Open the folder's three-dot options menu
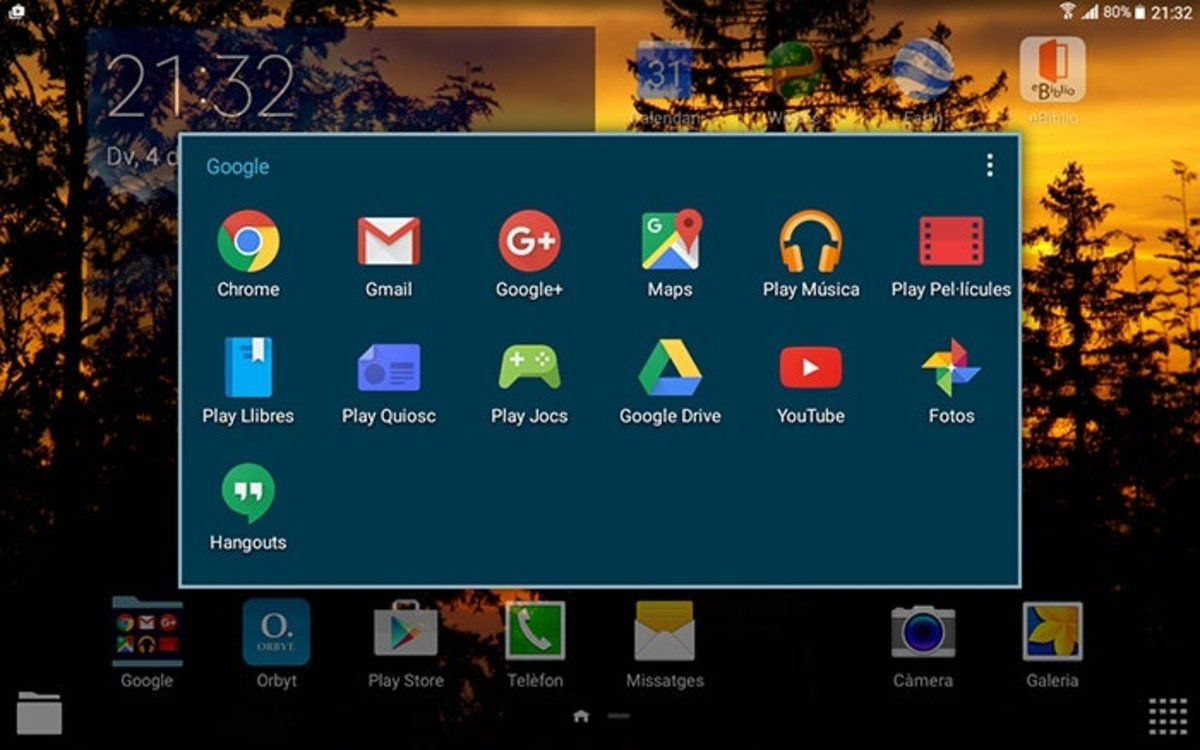The image size is (1200, 750). coord(989,166)
